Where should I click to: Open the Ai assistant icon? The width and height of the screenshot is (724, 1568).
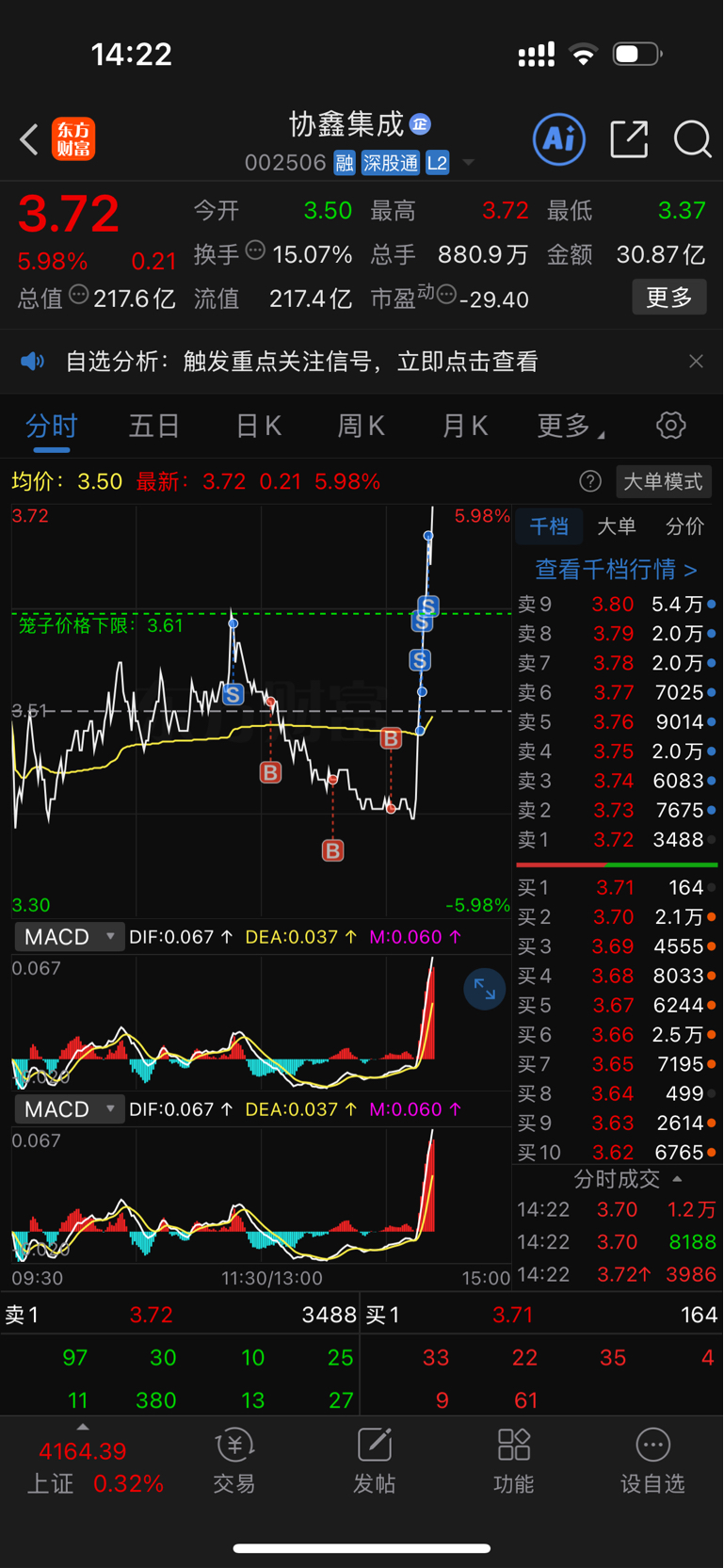click(559, 139)
